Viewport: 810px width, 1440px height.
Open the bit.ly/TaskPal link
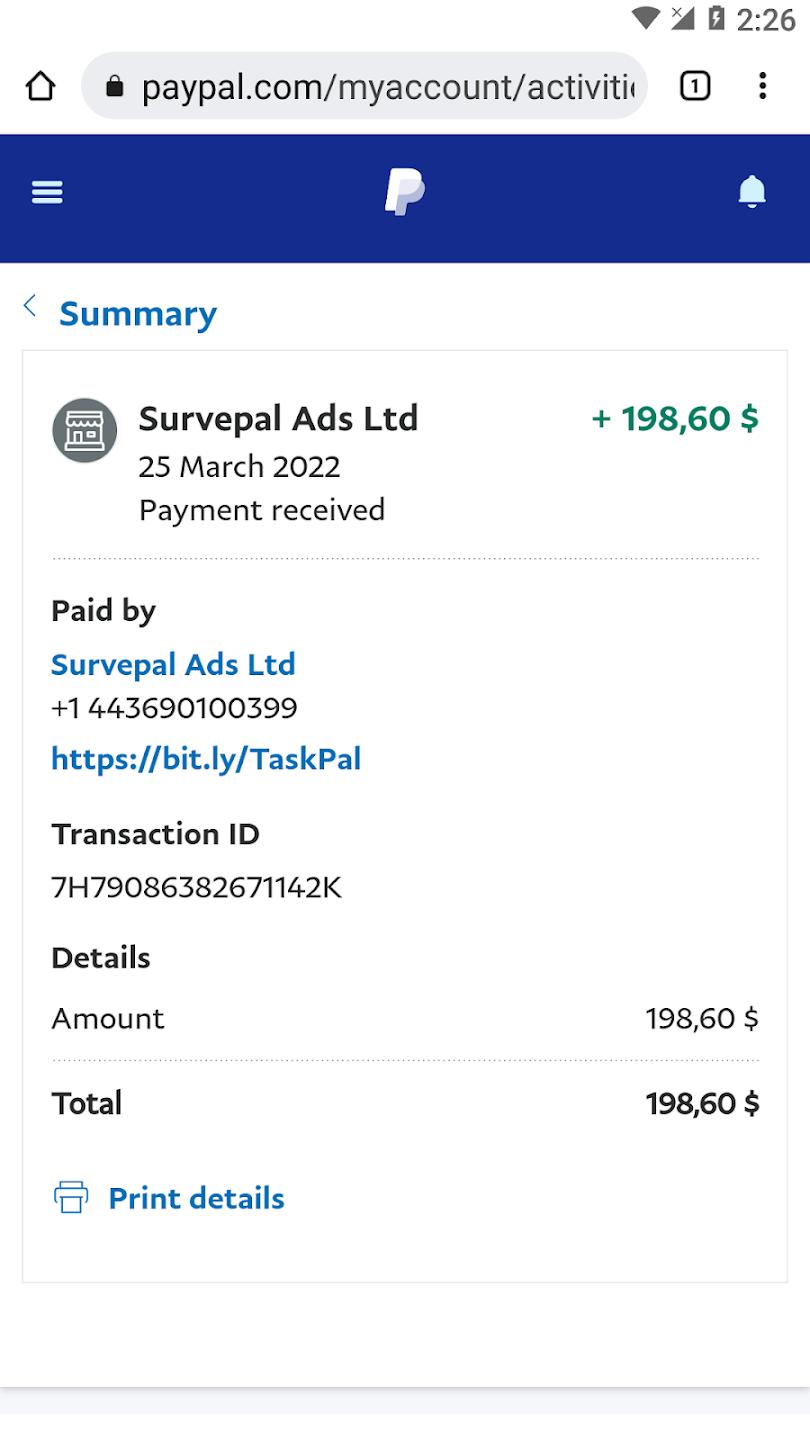coord(206,759)
